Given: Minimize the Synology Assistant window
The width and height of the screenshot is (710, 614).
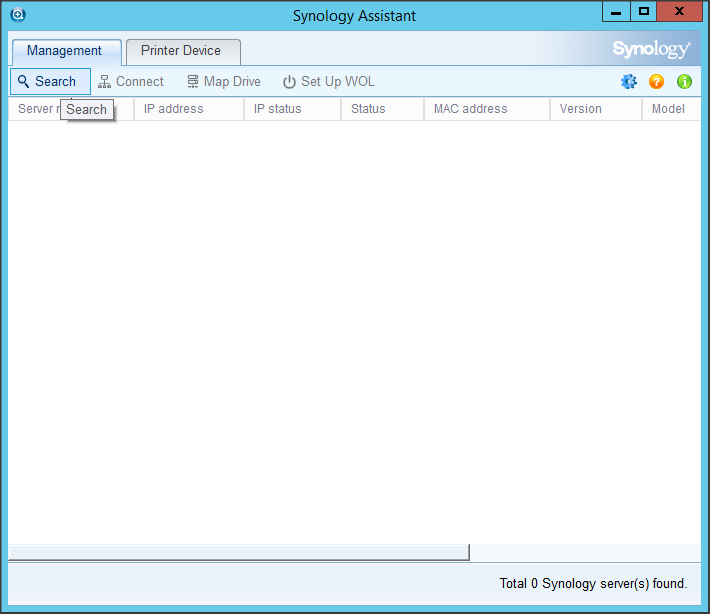Looking at the screenshot, I should coord(616,11).
